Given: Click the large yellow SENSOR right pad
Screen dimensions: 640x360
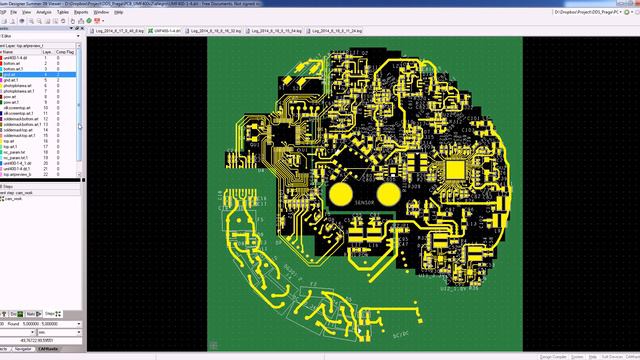Looking at the screenshot, I should (388, 194).
